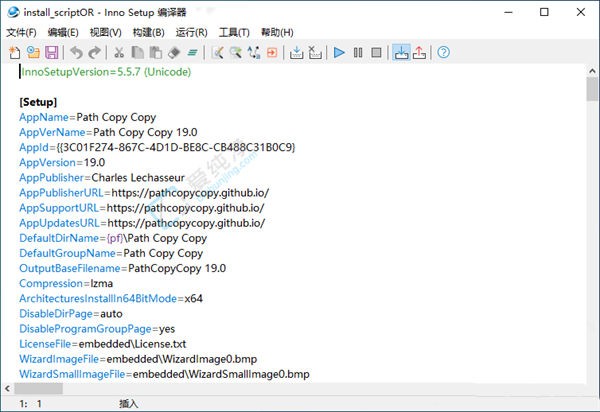Screen dimensions: 600x412
Task: Open the 编辑(E) menu
Action: pos(63,33)
